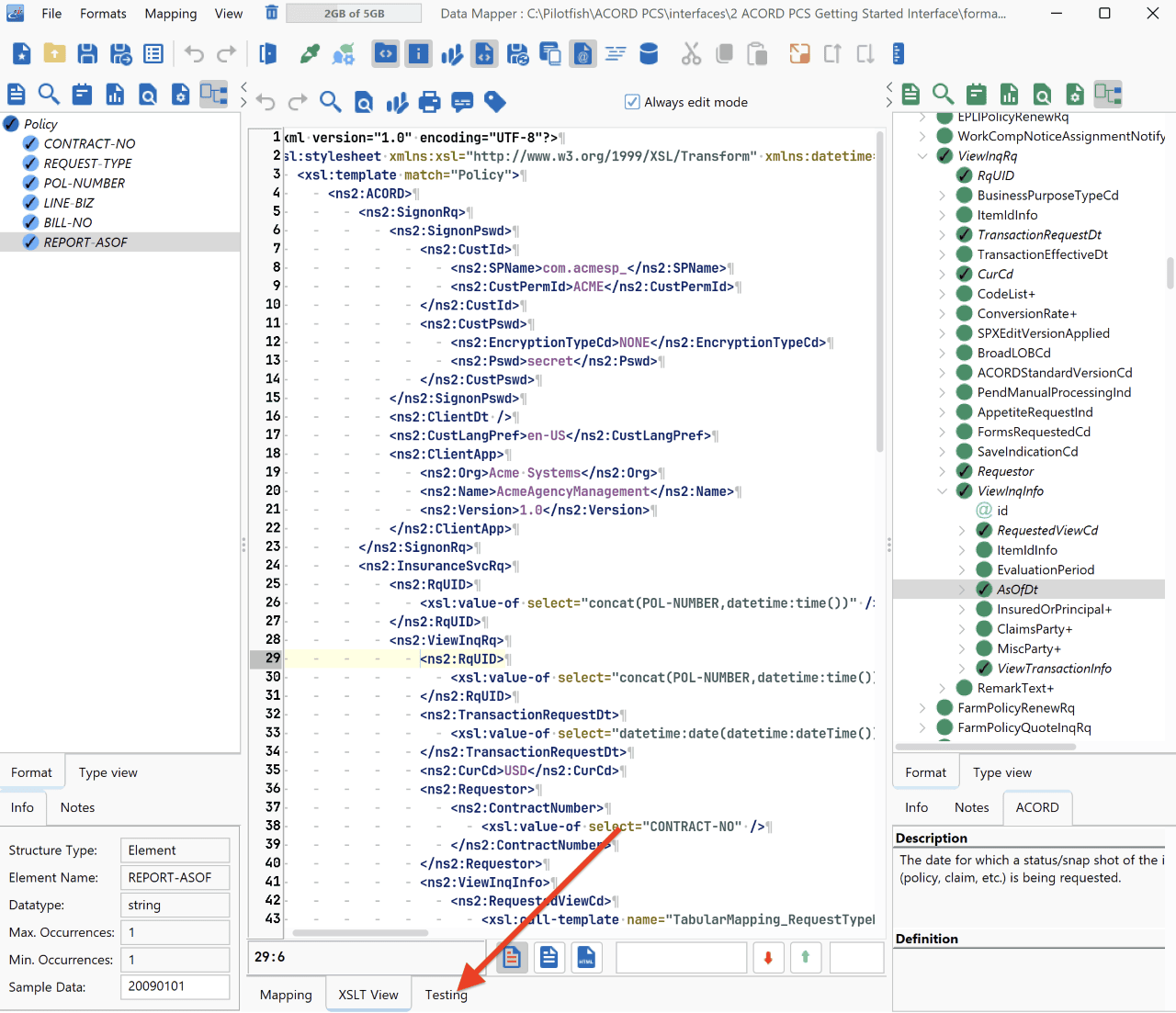The width and height of the screenshot is (1176, 1013).
Task: Open the File menu
Action: coord(51,14)
